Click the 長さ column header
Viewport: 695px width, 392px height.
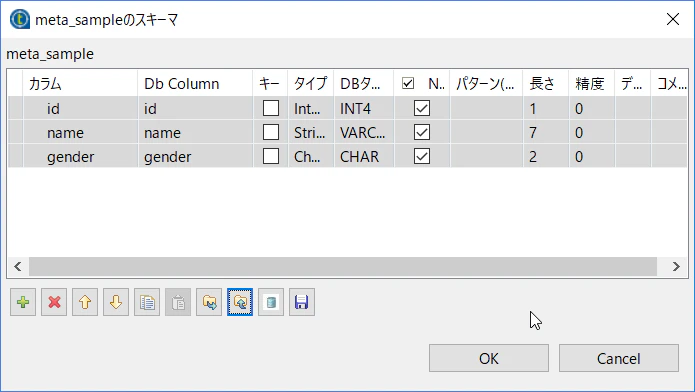[546, 83]
